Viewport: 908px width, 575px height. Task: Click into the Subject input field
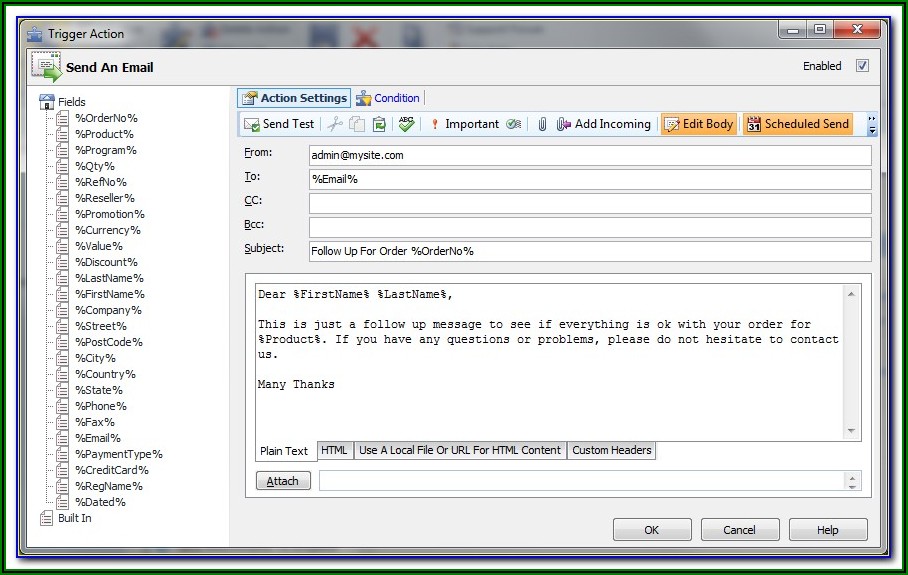coord(589,251)
